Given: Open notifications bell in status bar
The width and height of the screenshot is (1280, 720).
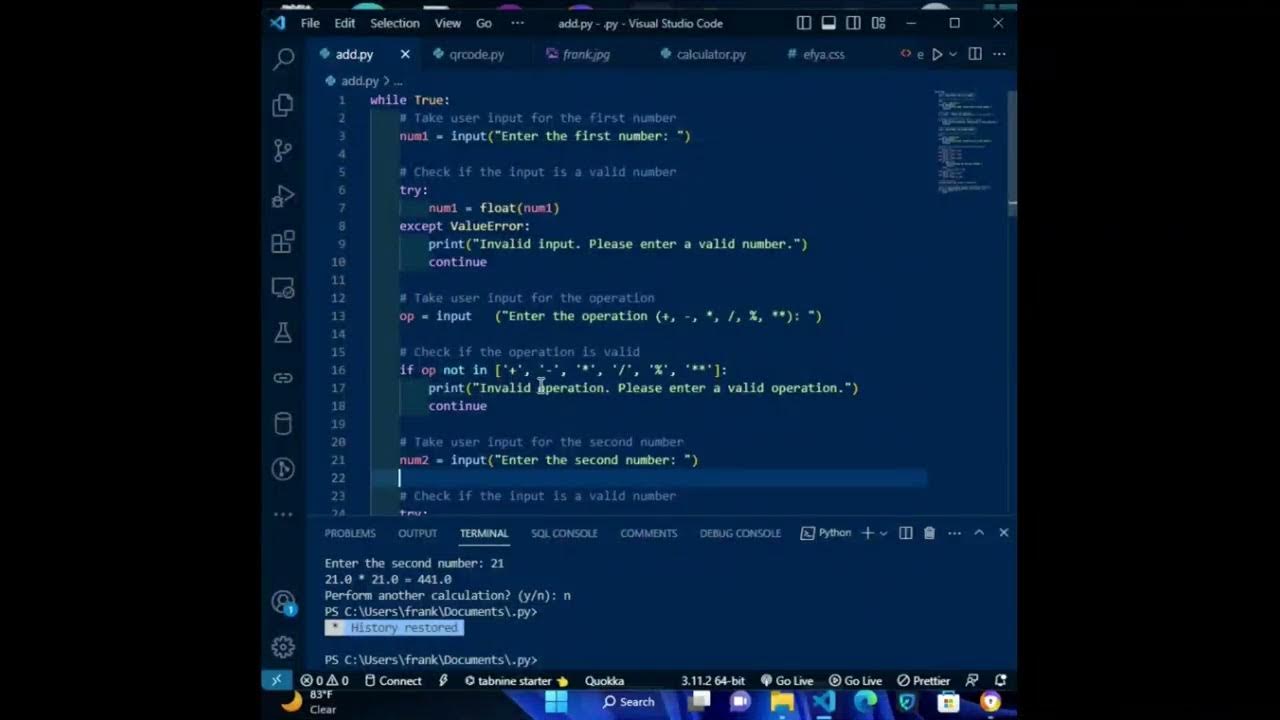Looking at the screenshot, I should click(999, 680).
